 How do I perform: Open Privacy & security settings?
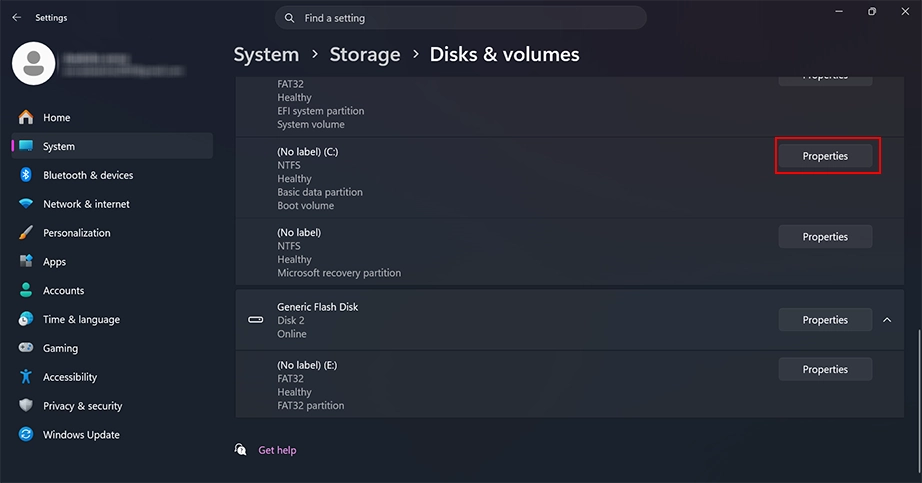point(112,405)
